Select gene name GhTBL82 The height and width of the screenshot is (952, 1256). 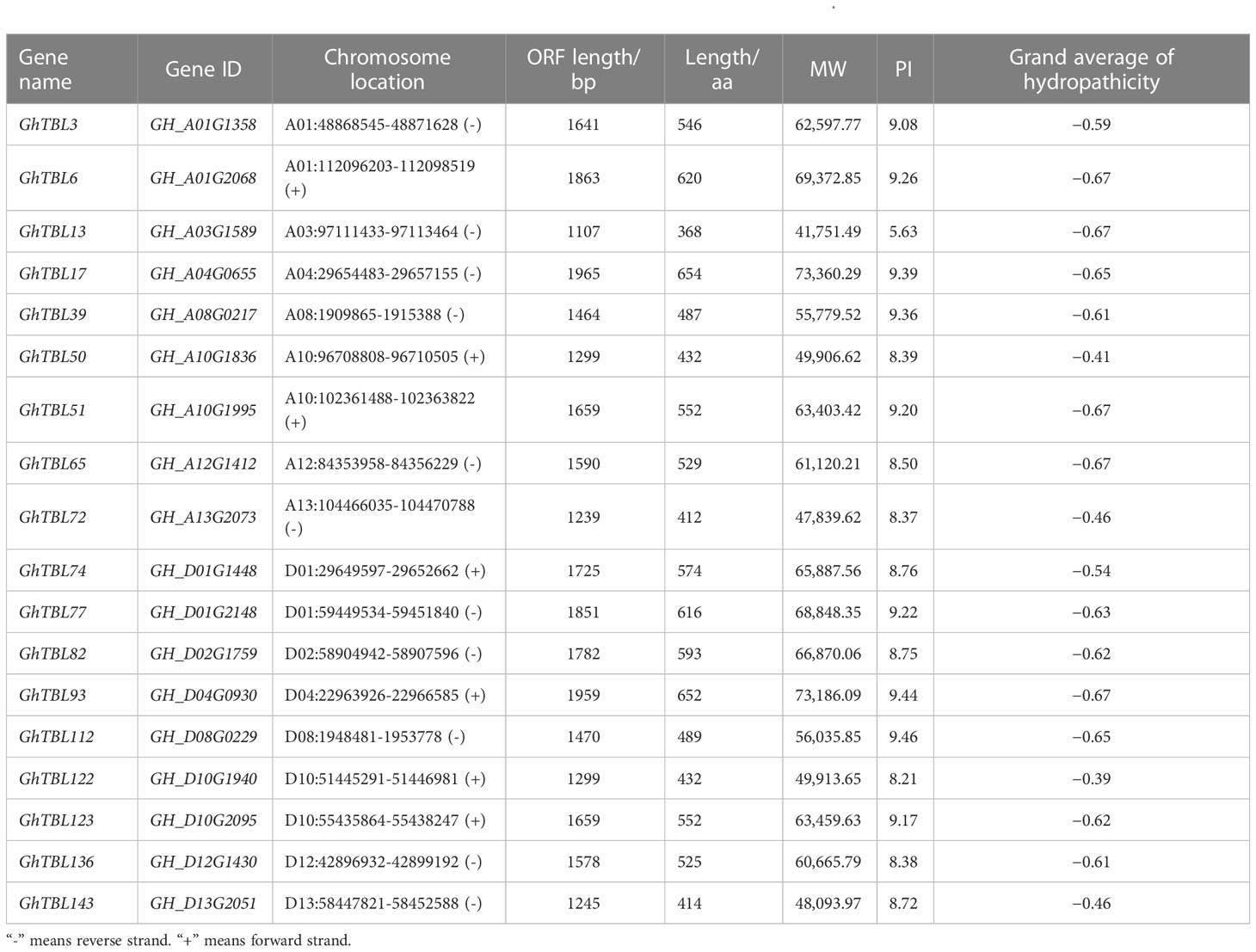click(x=52, y=654)
